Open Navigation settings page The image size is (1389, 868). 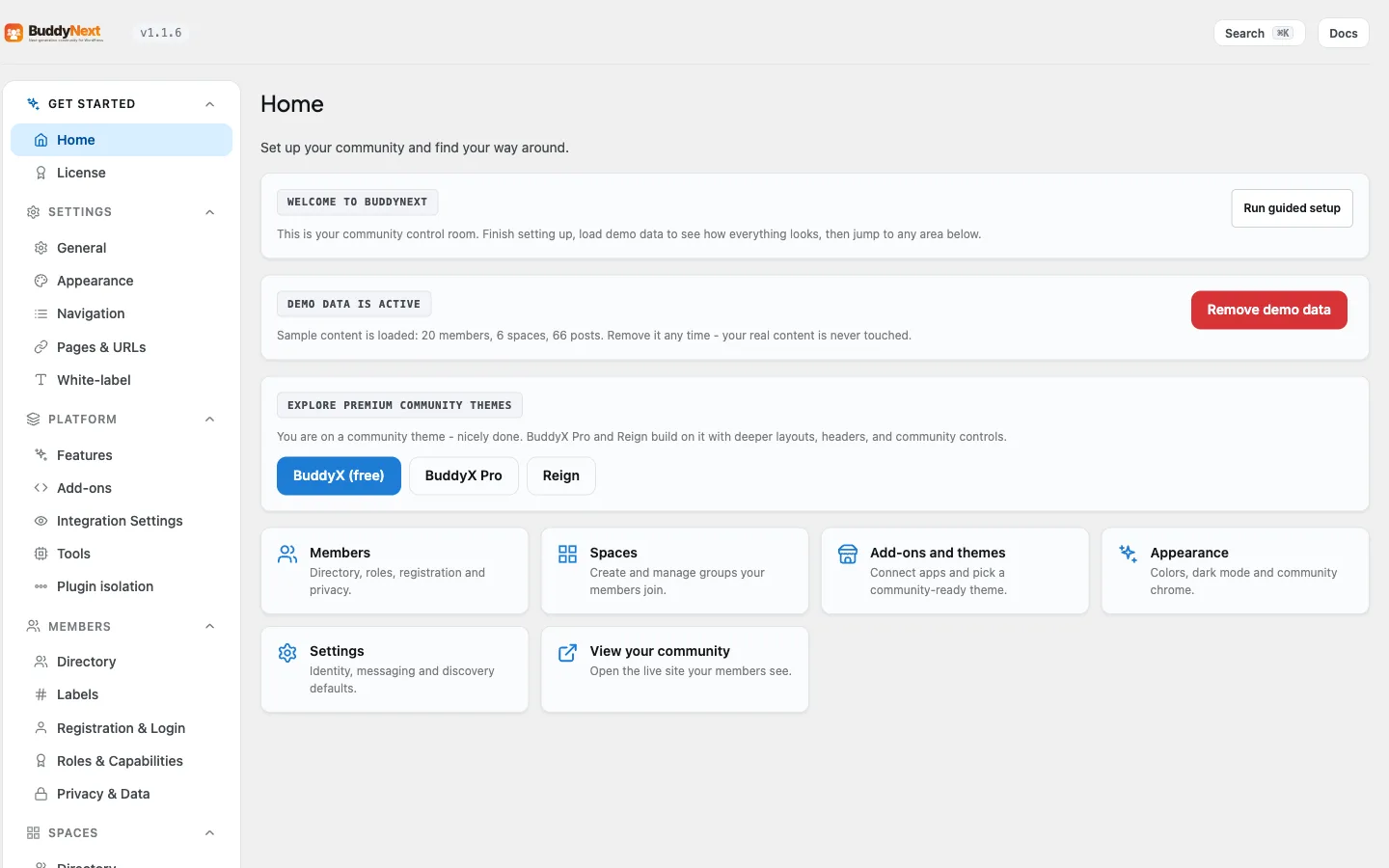click(122, 313)
